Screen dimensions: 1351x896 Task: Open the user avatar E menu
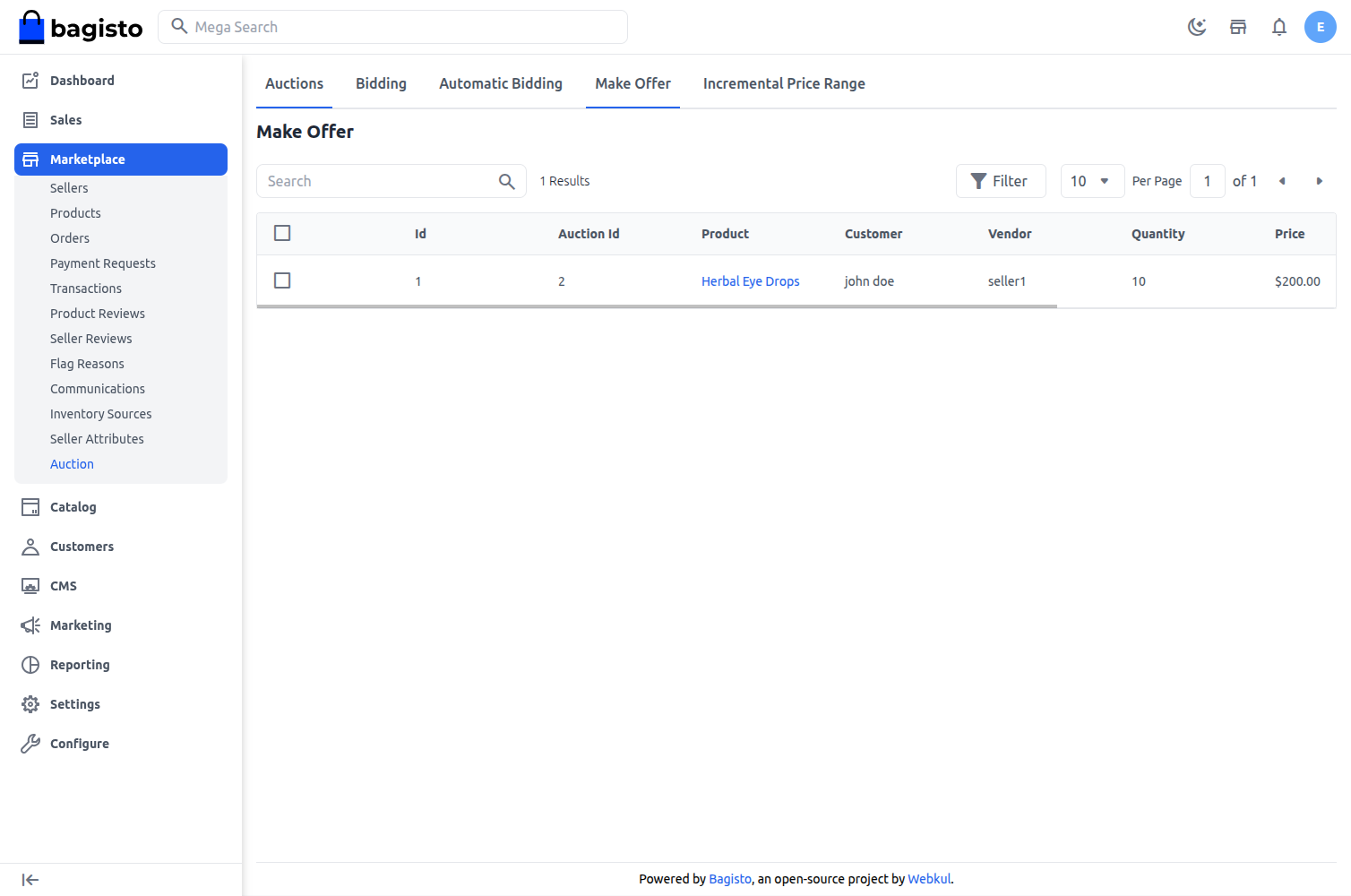(1321, 27)
